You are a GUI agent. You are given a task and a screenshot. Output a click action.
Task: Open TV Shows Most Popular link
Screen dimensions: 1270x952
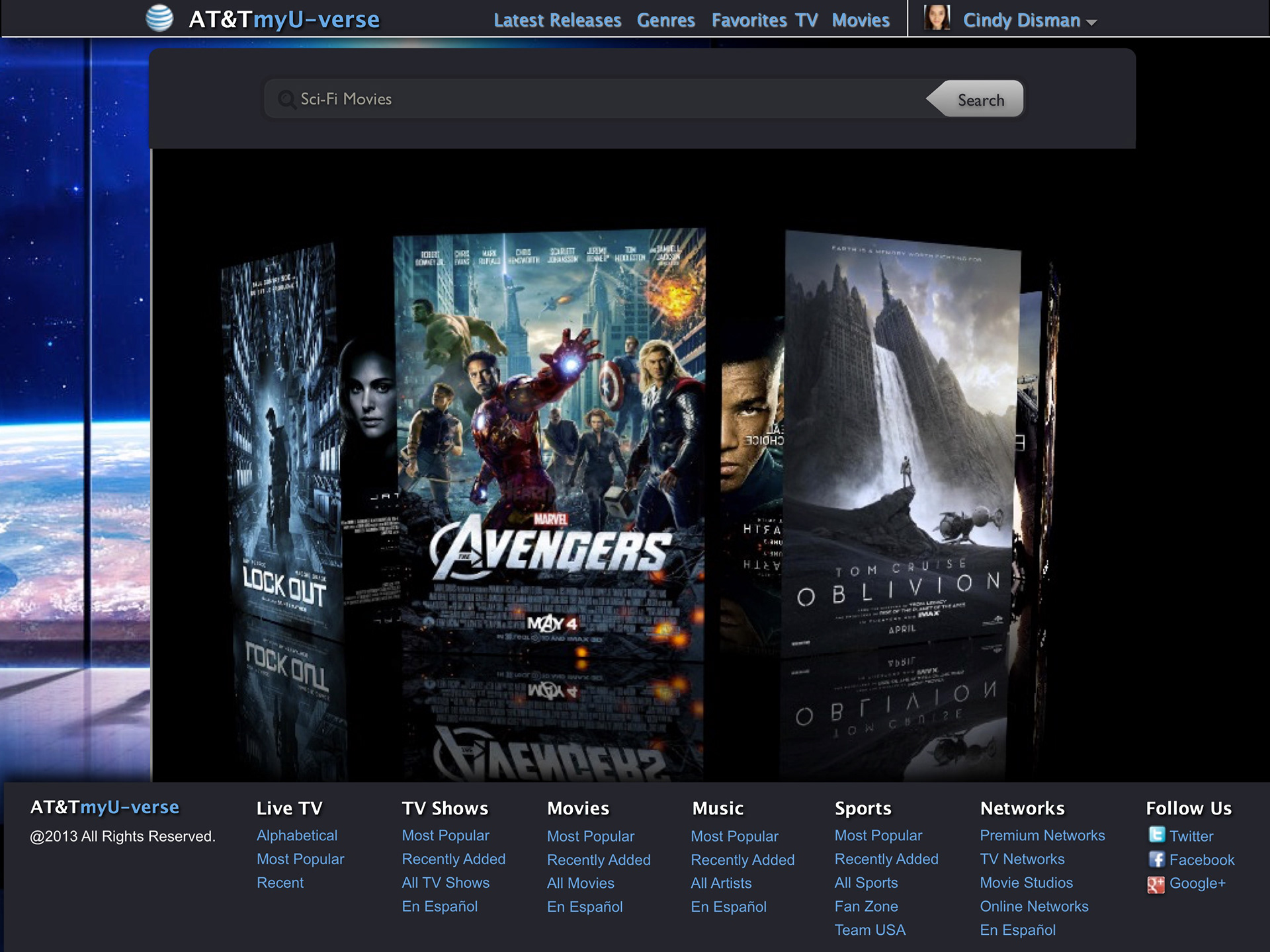point(445,836)
